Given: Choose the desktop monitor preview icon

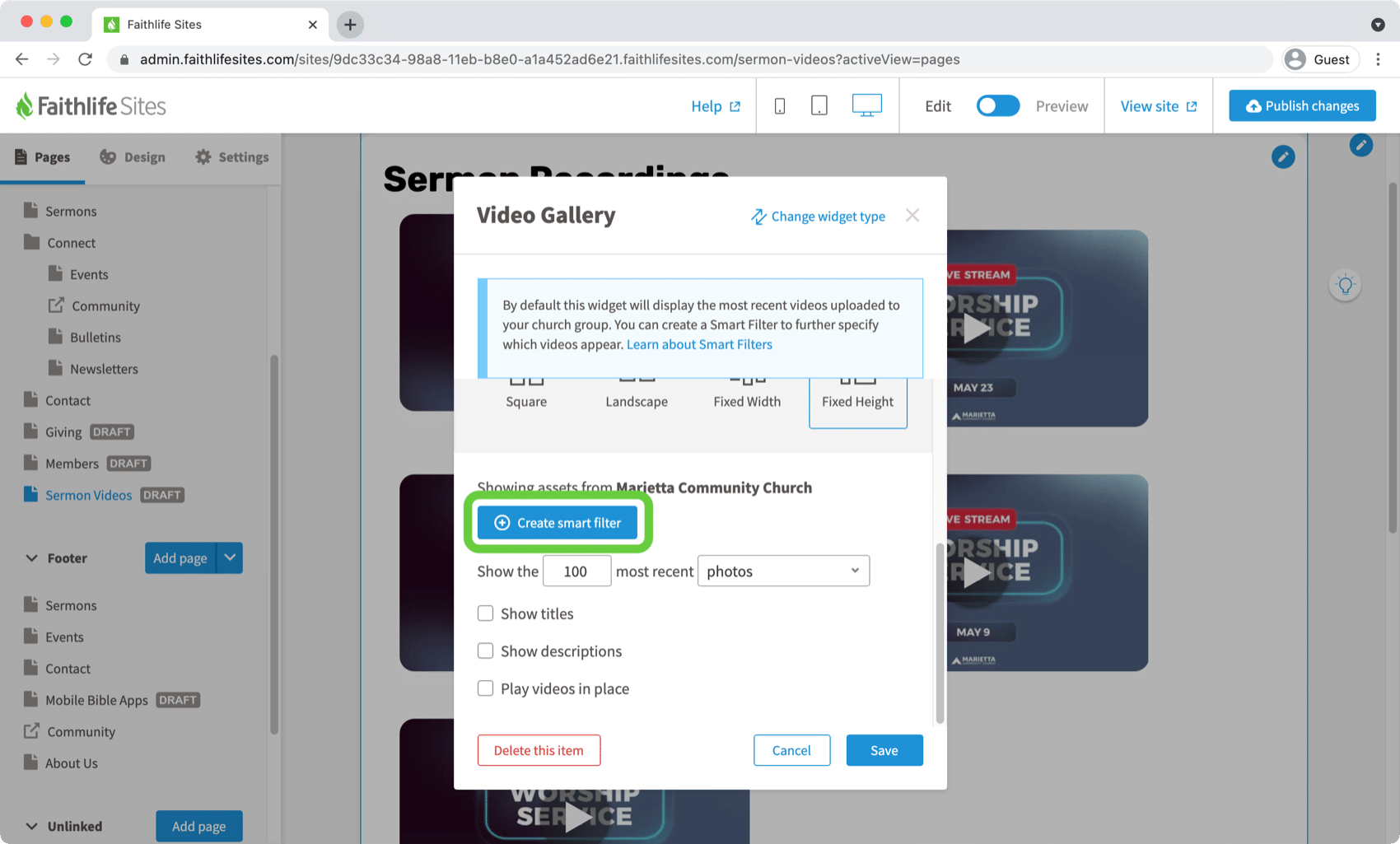Looking at the screenshot, I should click(866, 105).
